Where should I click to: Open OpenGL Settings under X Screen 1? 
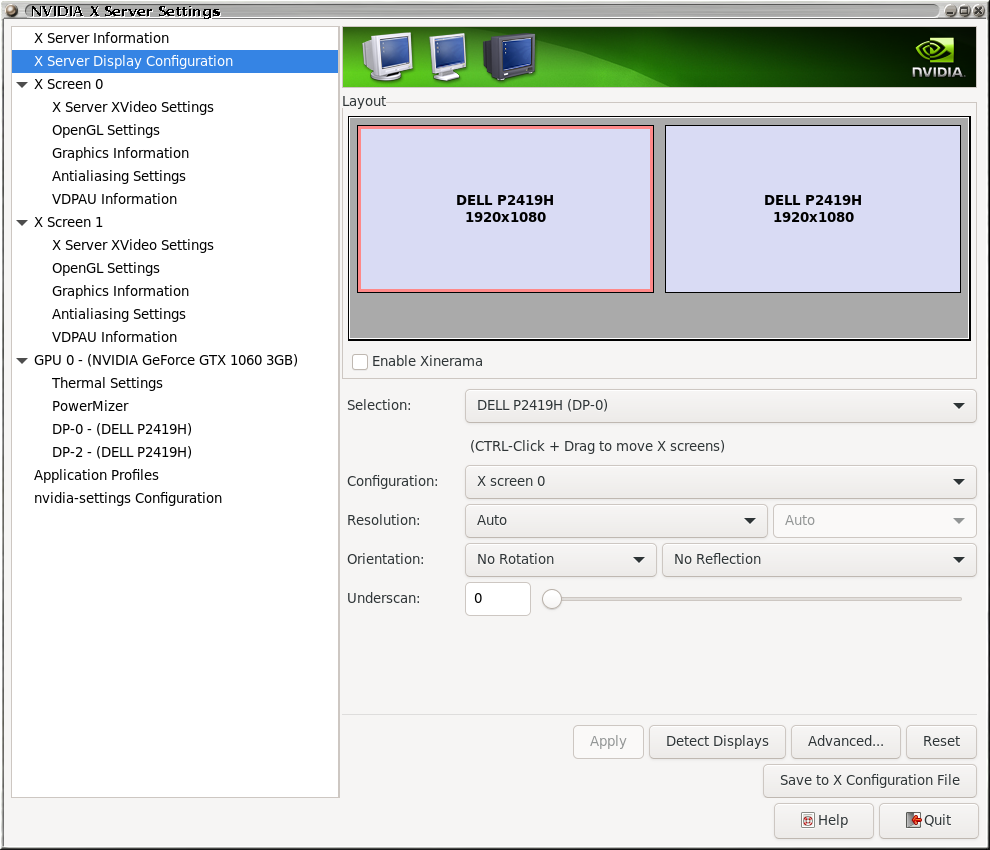click(x=105, y=268)
